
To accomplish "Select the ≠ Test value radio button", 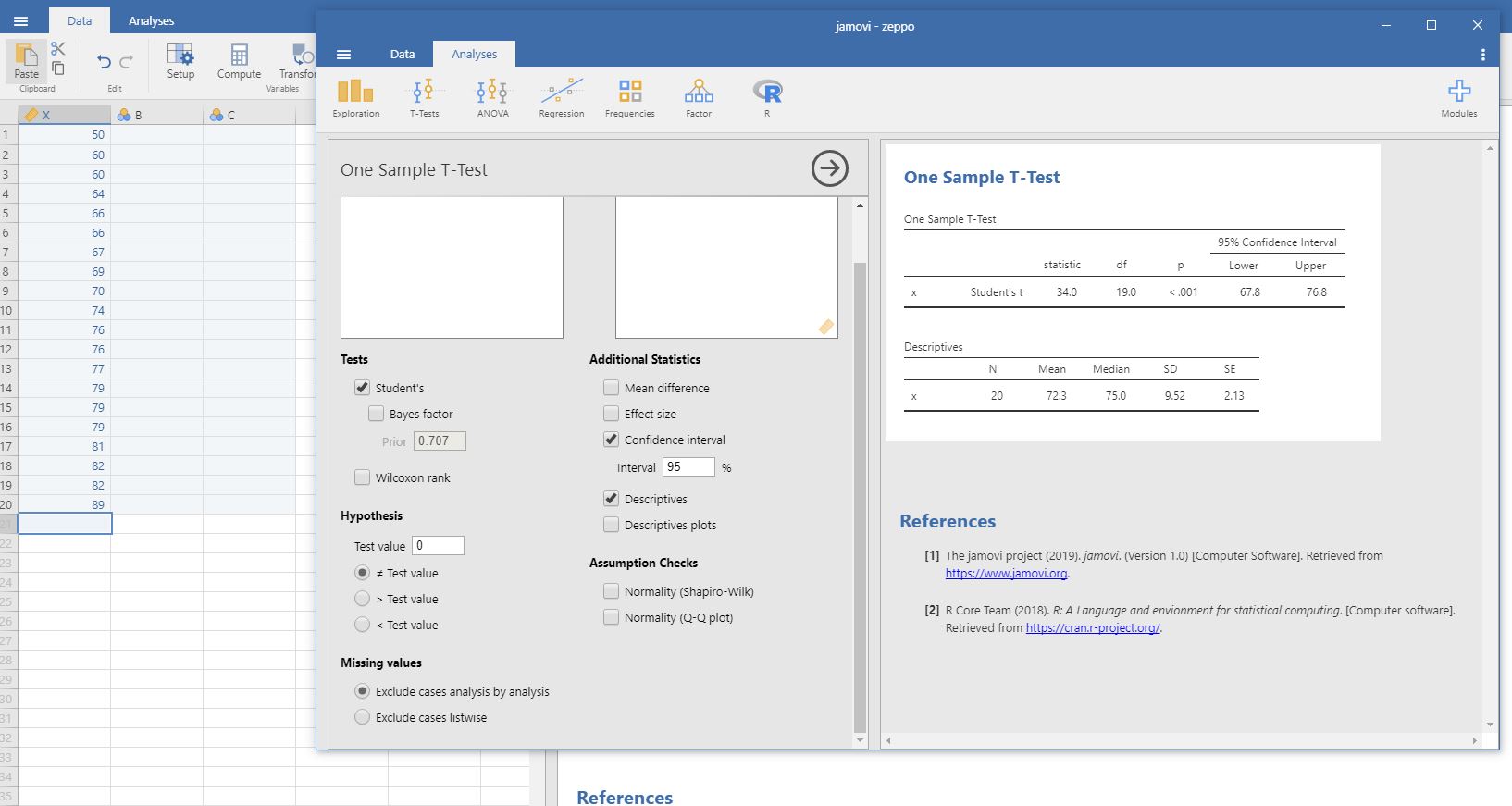I will (x=363, y=573).
